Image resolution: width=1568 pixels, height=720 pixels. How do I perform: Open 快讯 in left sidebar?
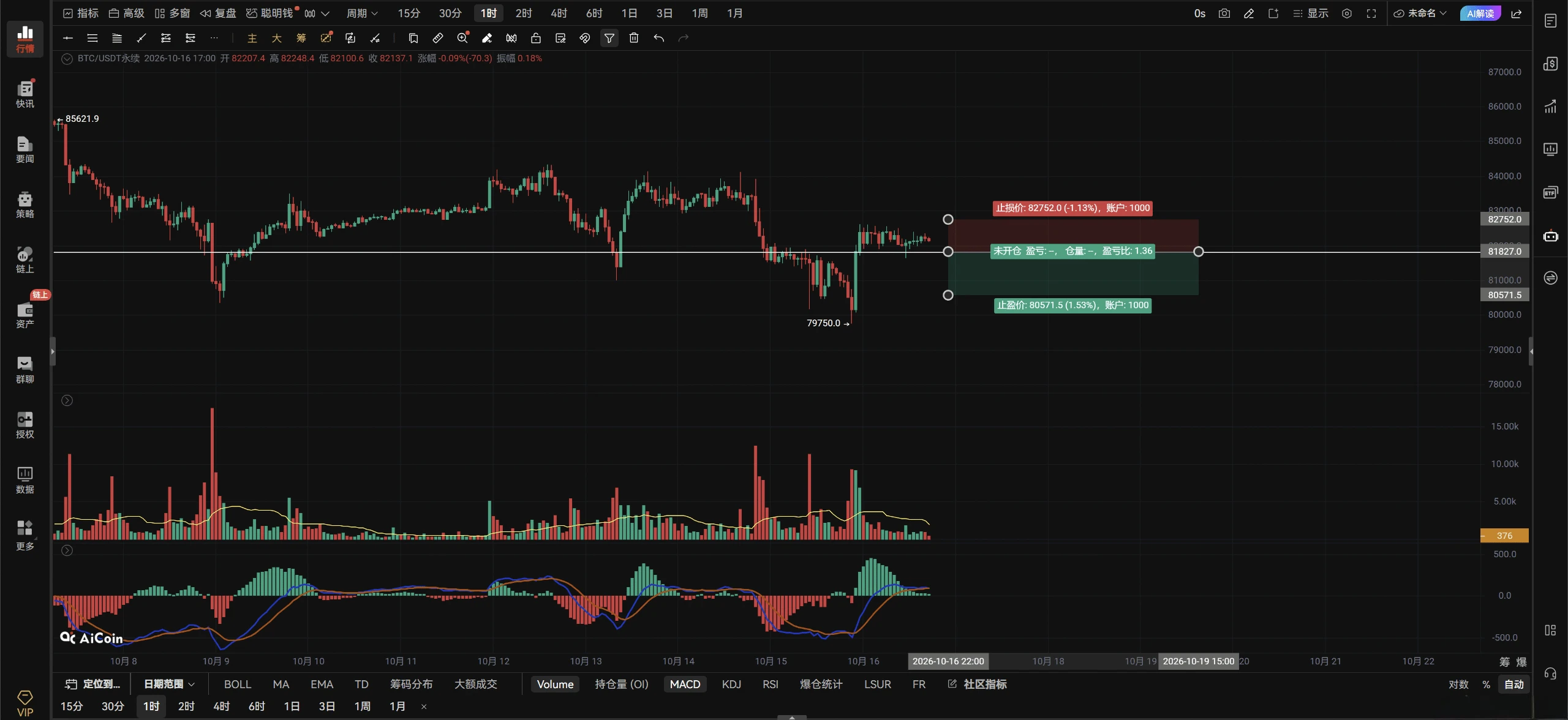(x=25, y=94)
